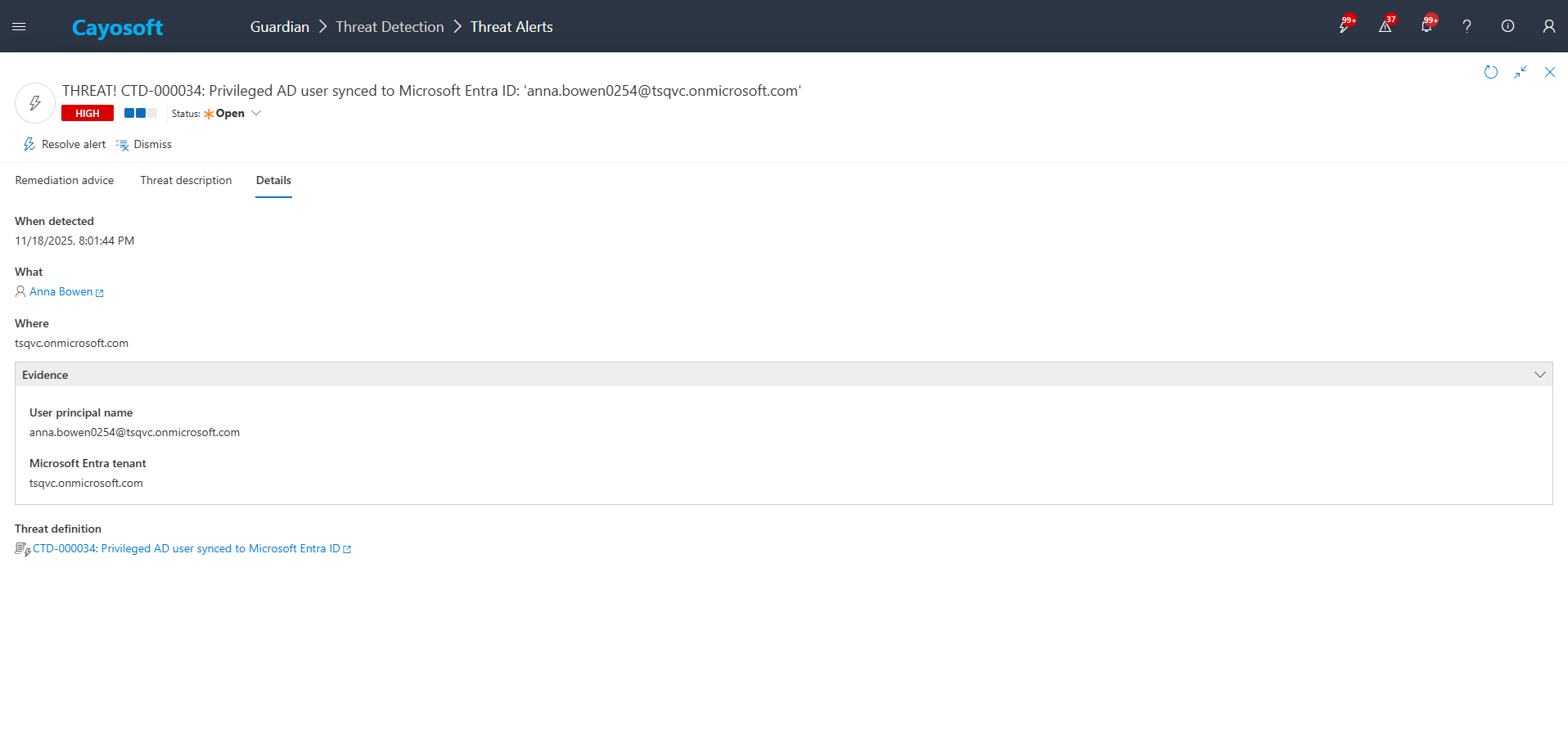Click the Evidence section header
This screenshot has width=1568, height=743.
pos(46,375)
